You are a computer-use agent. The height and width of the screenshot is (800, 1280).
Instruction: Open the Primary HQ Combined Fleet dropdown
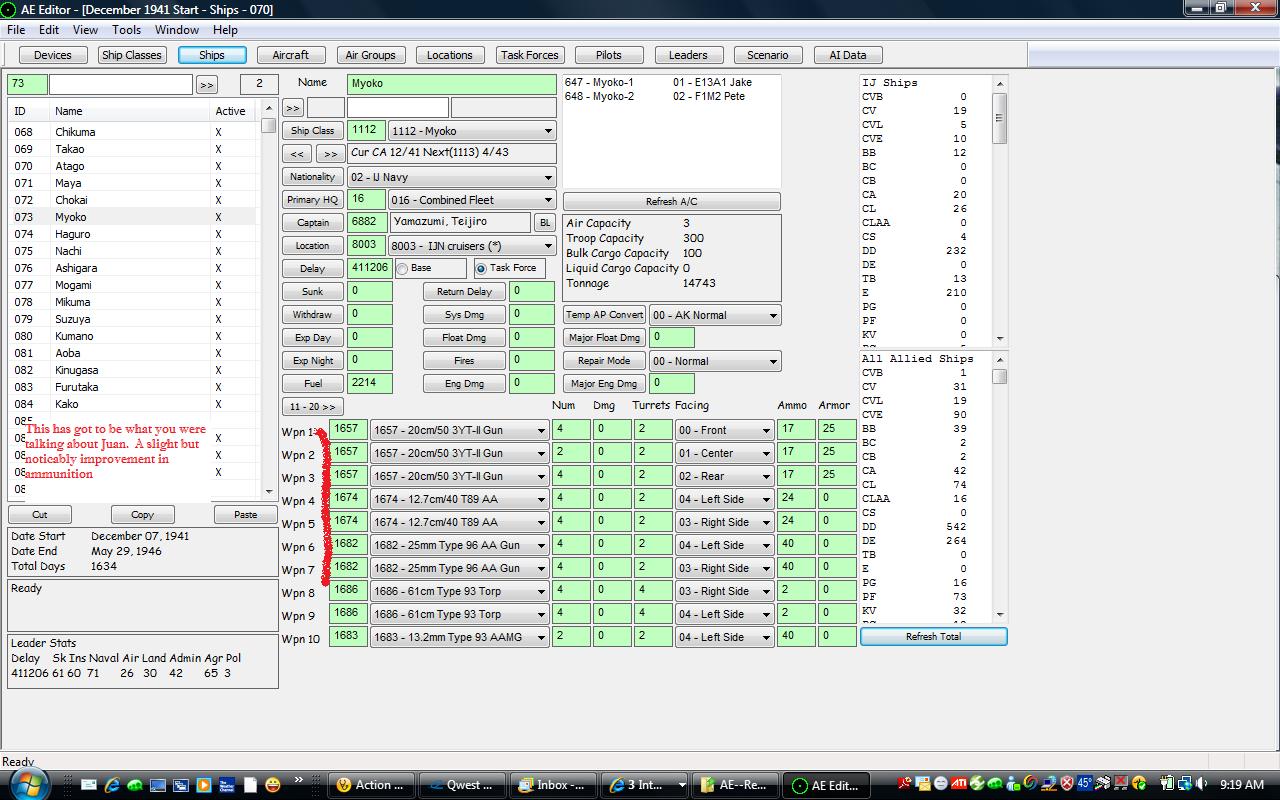472,200
